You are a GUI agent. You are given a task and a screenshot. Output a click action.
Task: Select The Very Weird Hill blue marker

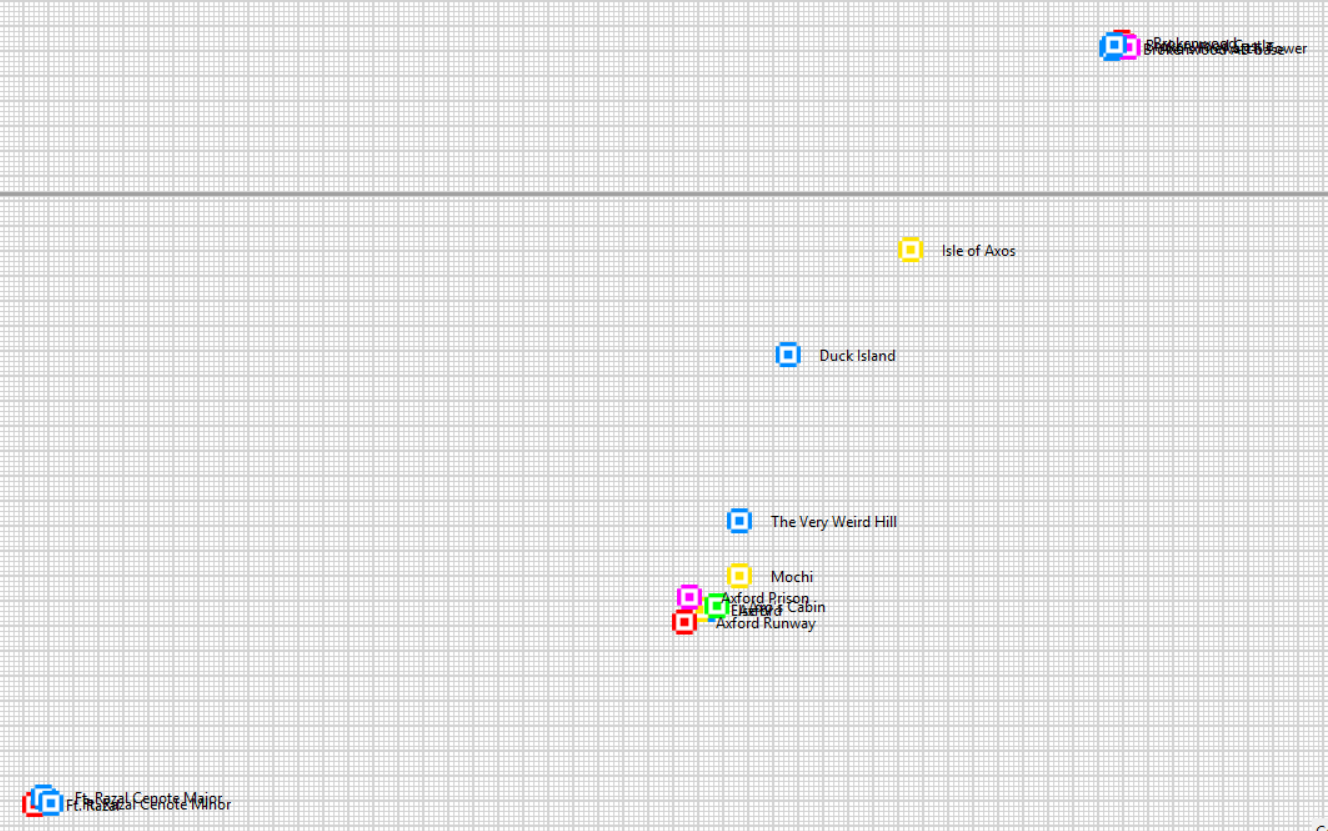coord(739,521)
